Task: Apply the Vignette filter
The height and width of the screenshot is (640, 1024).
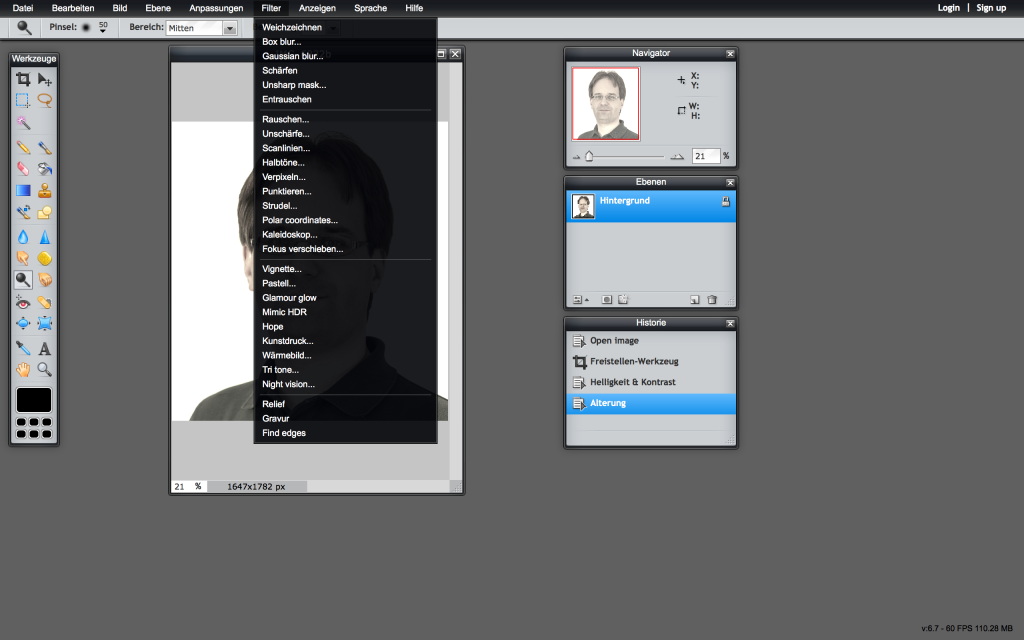Action: [281, 269]
